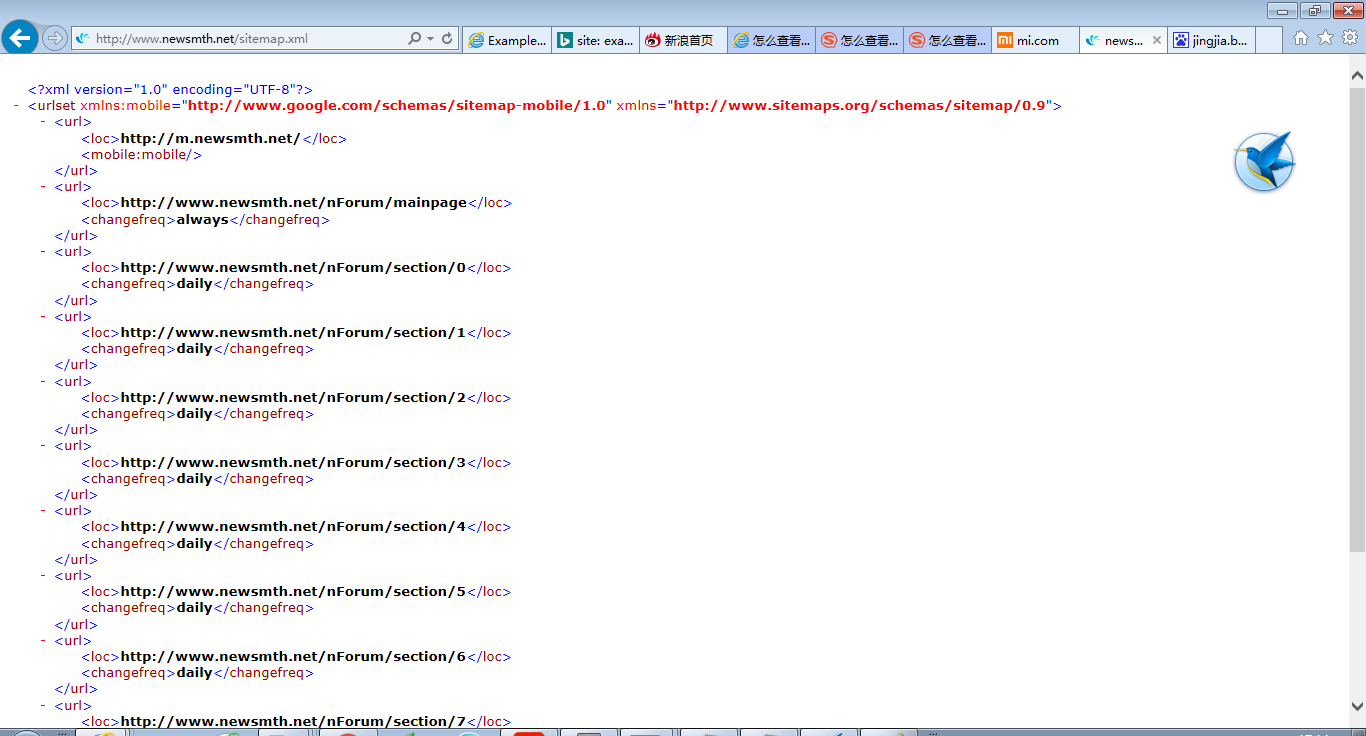This screenshot has width=1366, height=736.
Task: Switch to the 新浪首页 tab
Action: coord(683,40)
